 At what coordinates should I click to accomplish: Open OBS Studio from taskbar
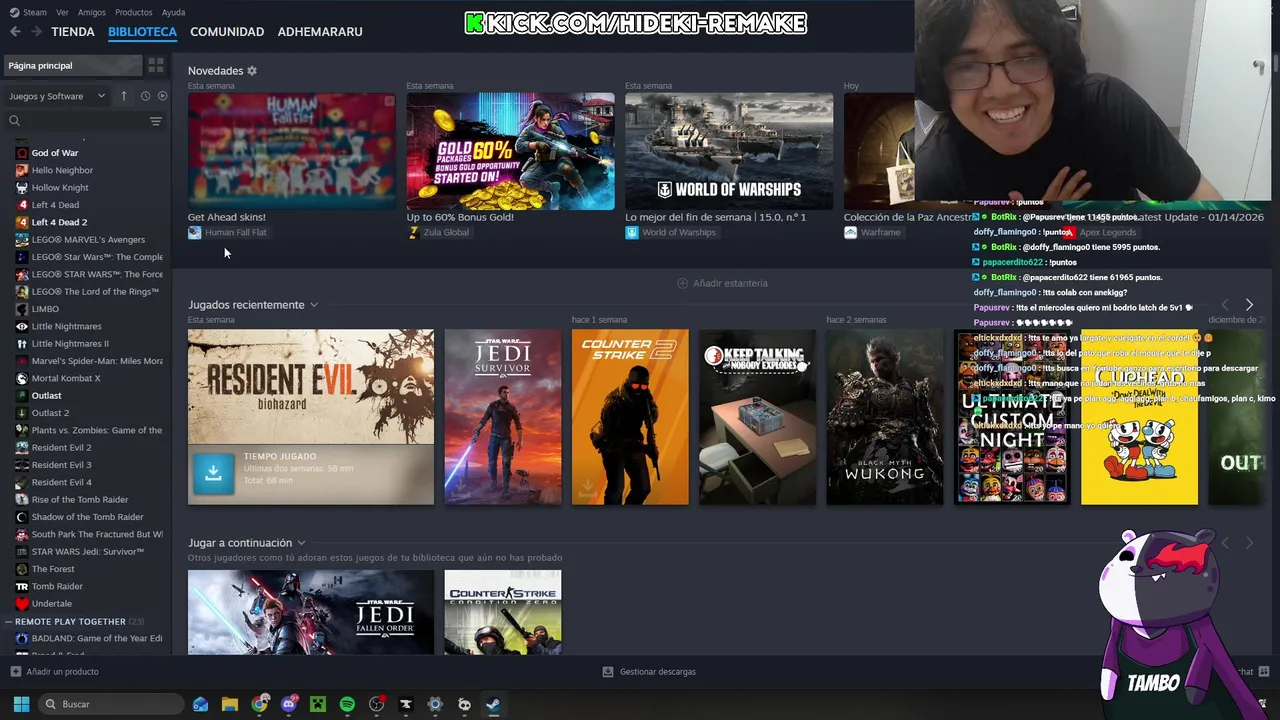(x=376, y=704)
